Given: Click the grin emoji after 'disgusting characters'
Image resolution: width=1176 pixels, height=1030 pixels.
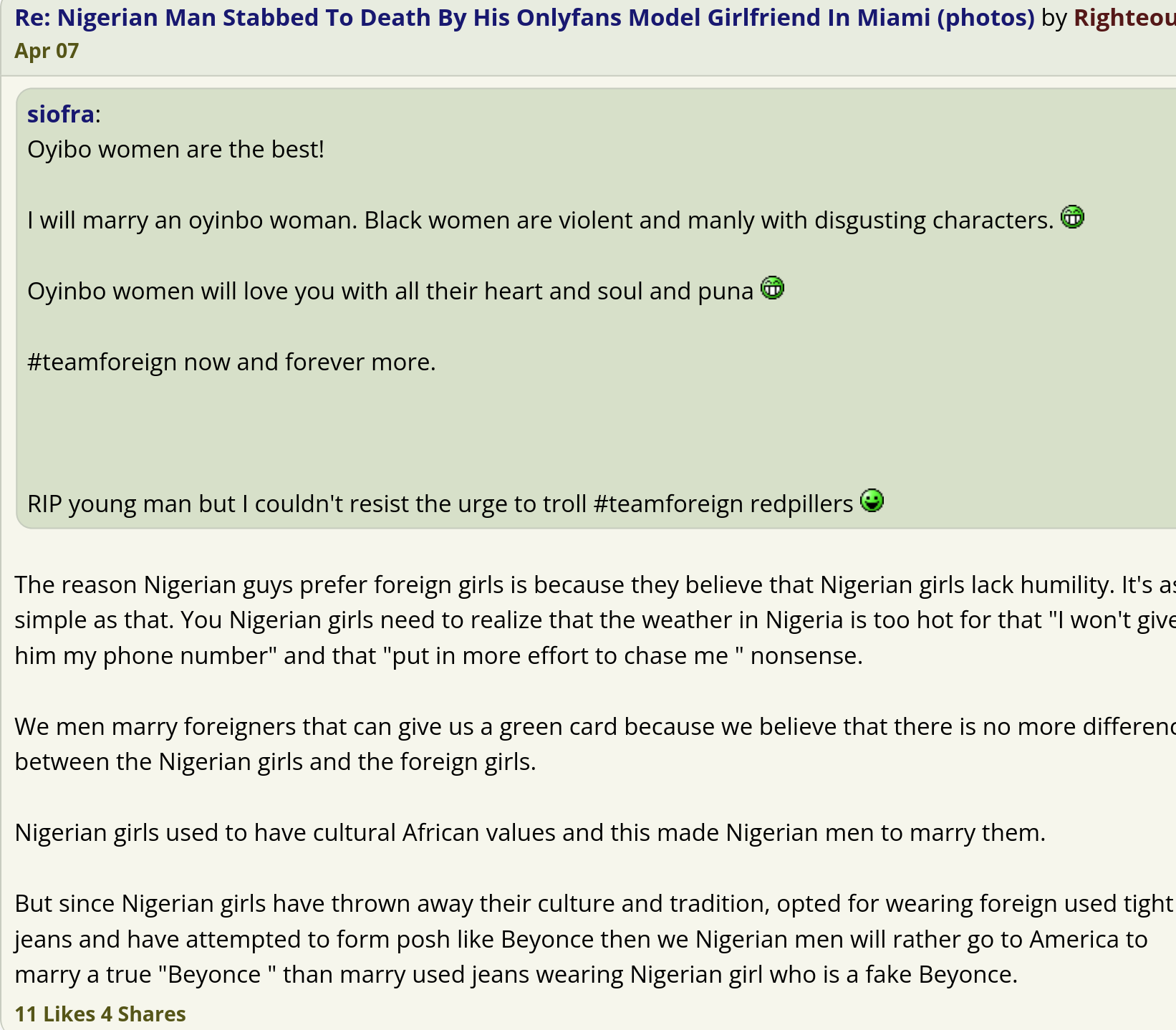Looking at the screenshot, I should coord(1072,217).
